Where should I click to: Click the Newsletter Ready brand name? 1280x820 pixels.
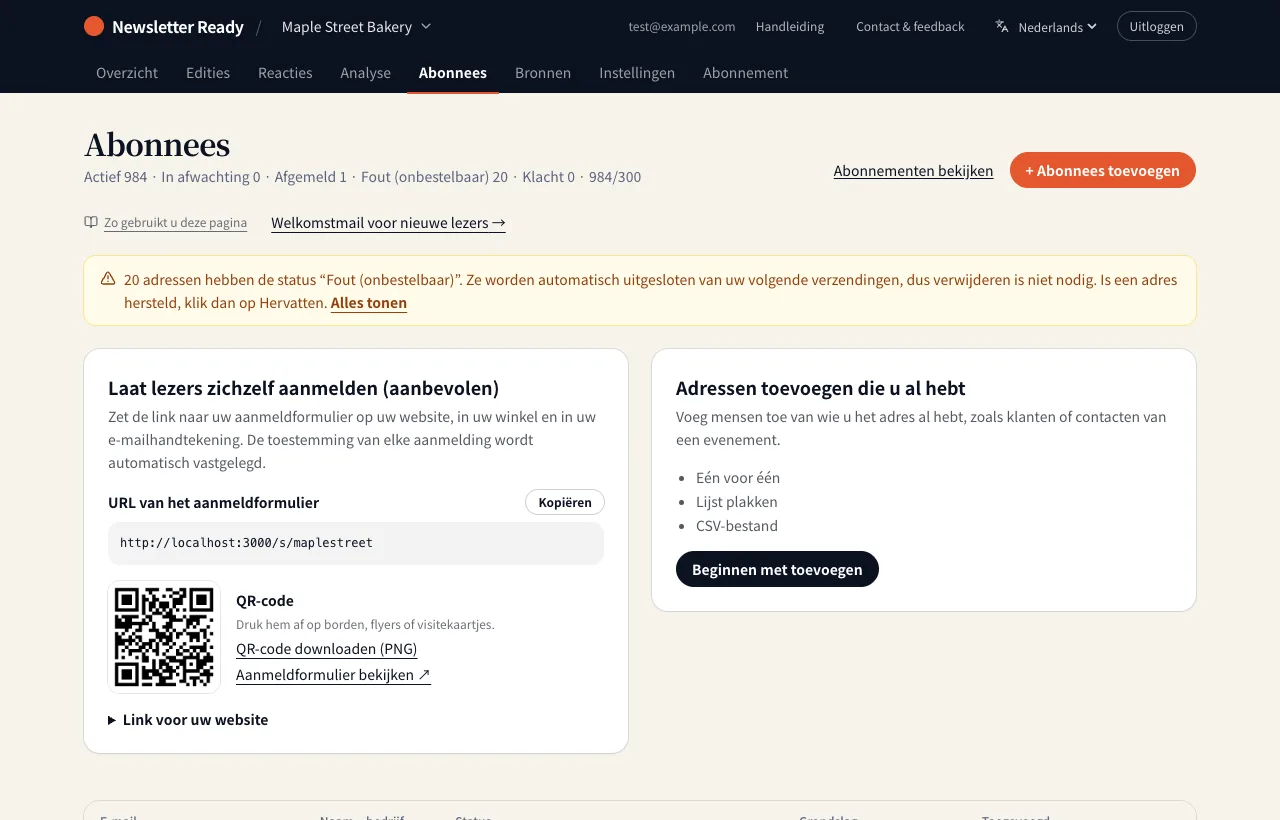[178, 27]
